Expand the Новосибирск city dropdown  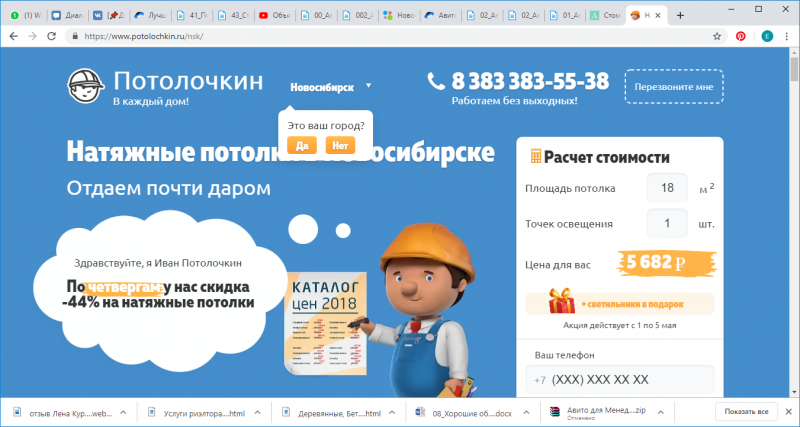pyautogui.click(x=368, y=86)
